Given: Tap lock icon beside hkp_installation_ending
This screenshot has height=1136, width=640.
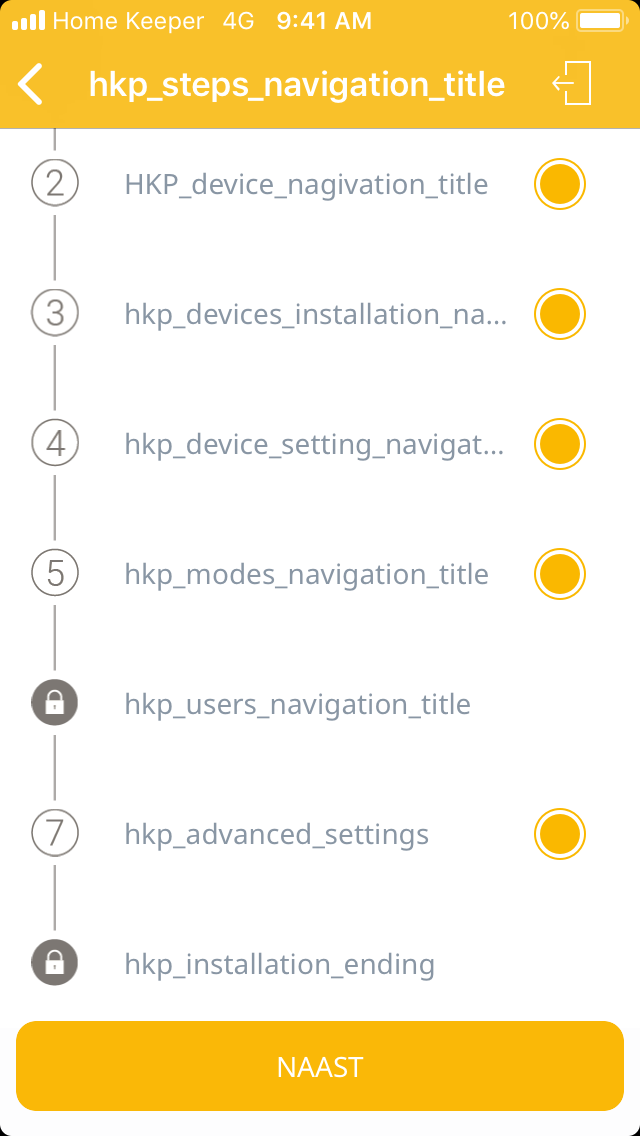Looking at the screenshot, I should [x=55, y=964].
